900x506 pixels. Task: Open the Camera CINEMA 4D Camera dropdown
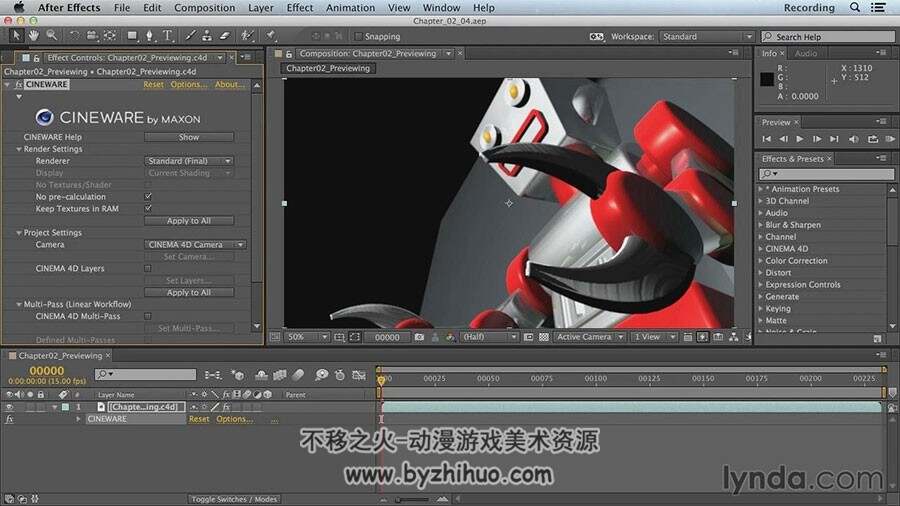coord(195,244)
